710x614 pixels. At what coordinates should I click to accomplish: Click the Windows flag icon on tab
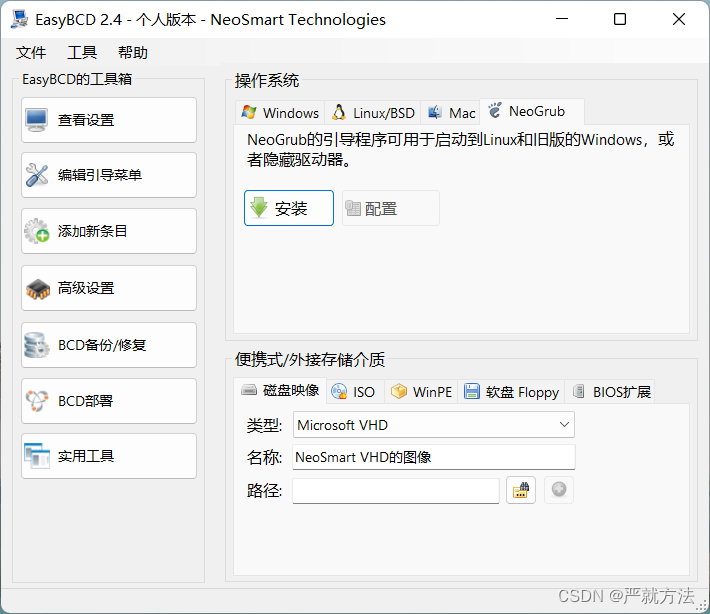249,112
